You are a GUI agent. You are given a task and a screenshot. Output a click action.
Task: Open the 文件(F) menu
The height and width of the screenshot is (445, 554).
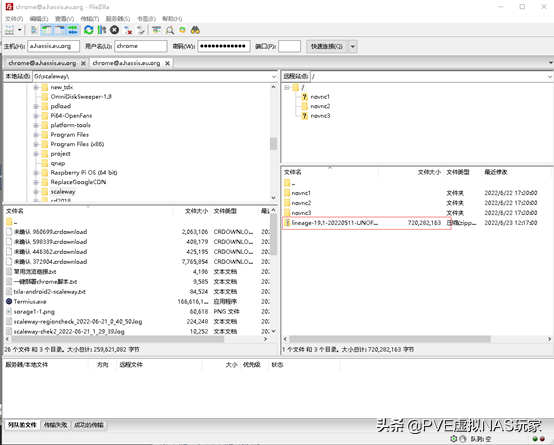pos(14,19)
